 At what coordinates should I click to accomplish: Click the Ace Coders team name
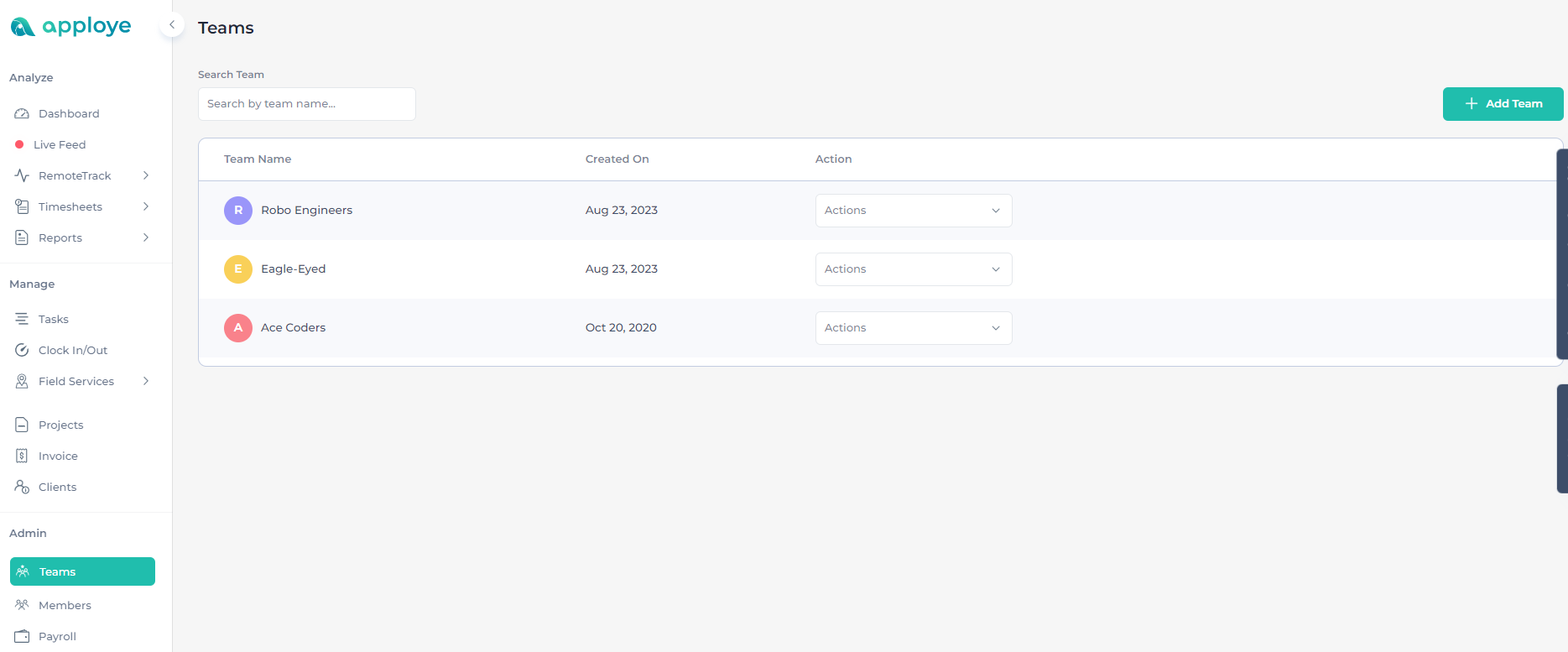[293, 328]
